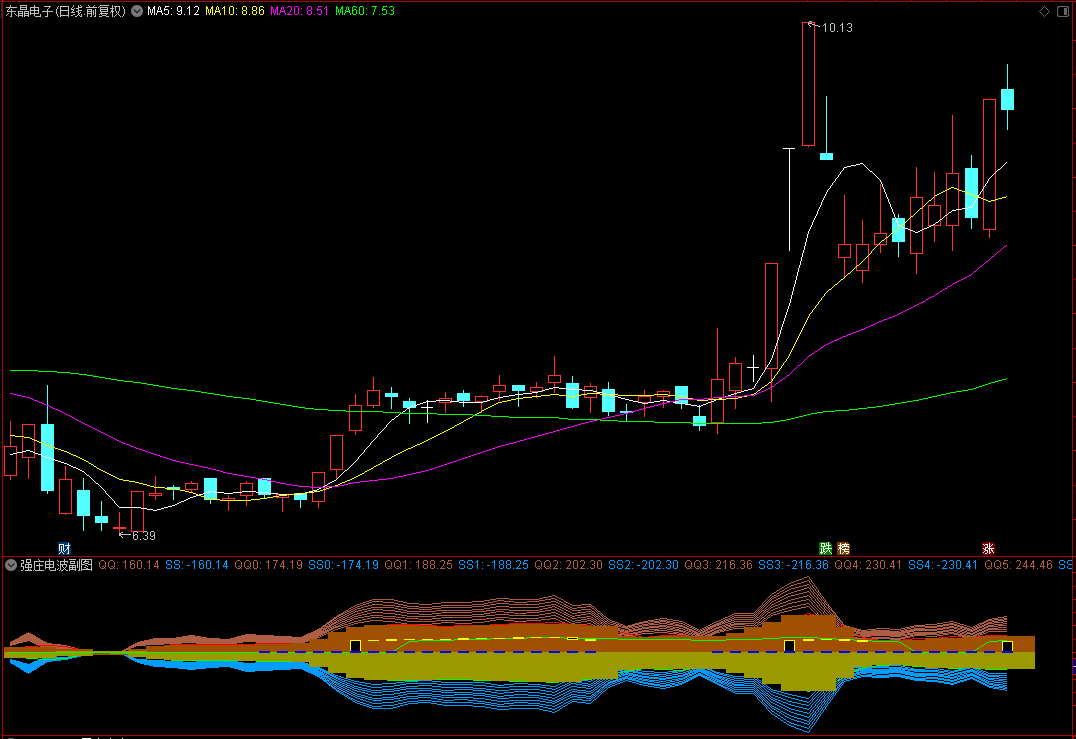Click the QQ4: 230.41 value
The width and height of the screenshot is (1076, 739).
(x=868, y=565)
